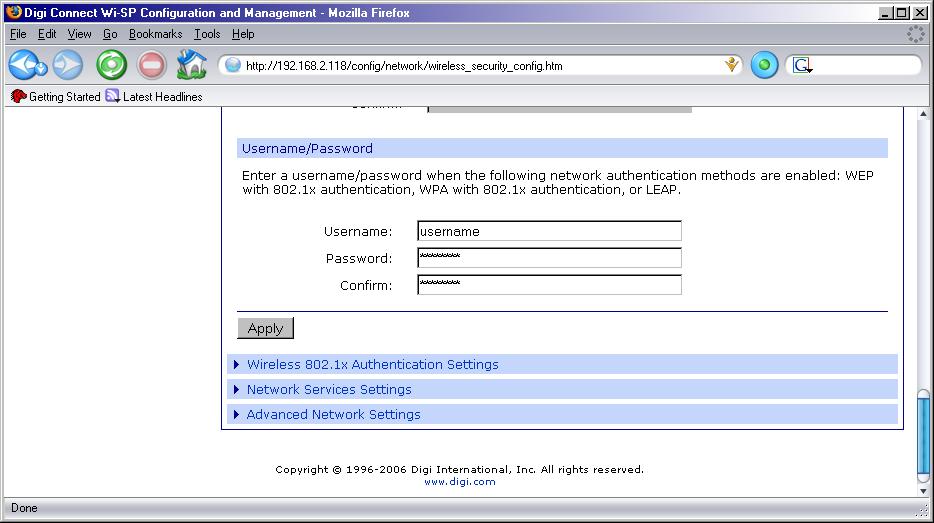Open the Bookmarks menu
The height and width of the screenshot is (523, 934).
point(155,34)
